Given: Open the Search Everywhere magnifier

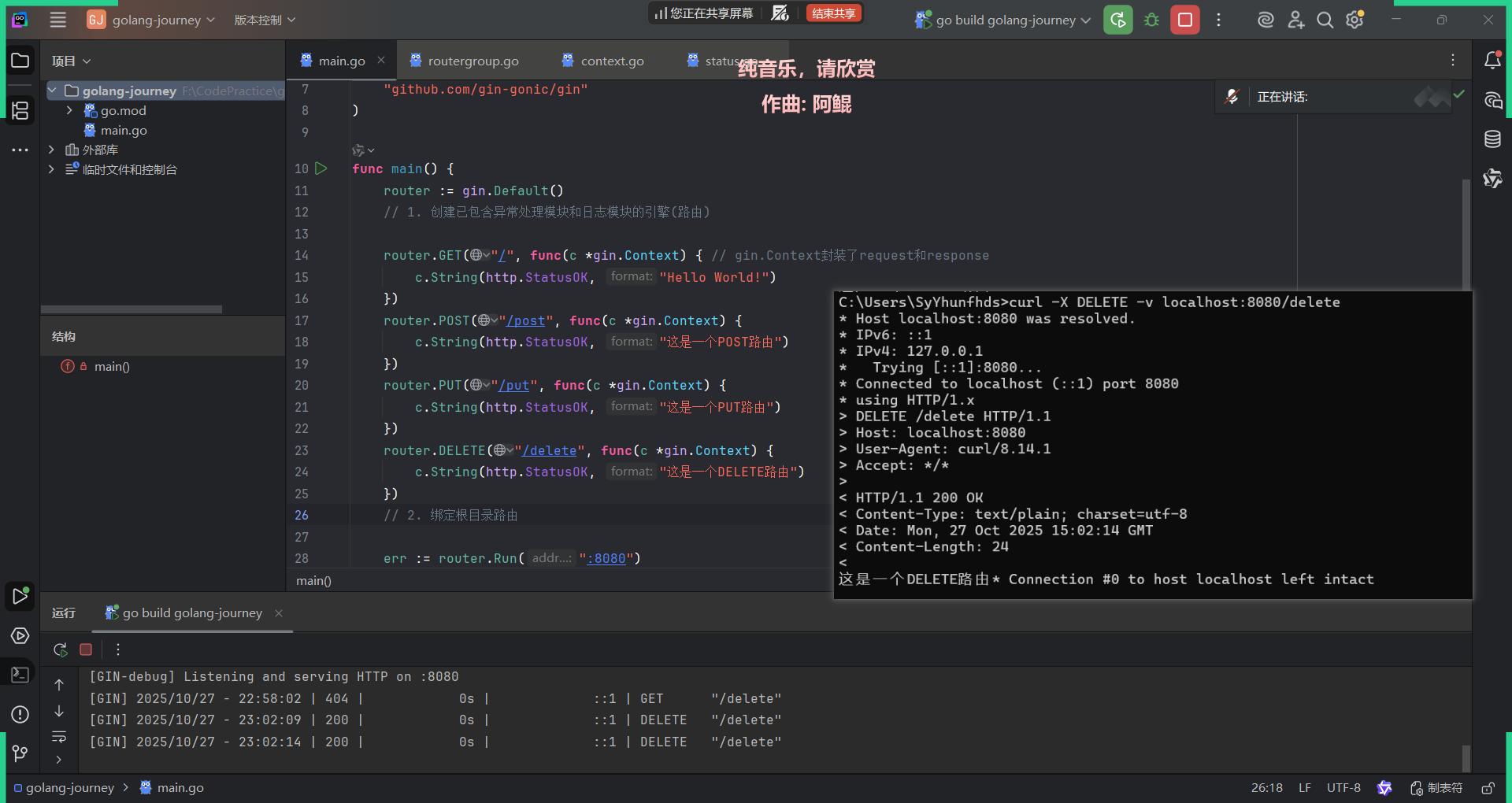Looking at the screenshot, I should [x=1325, y=20].
